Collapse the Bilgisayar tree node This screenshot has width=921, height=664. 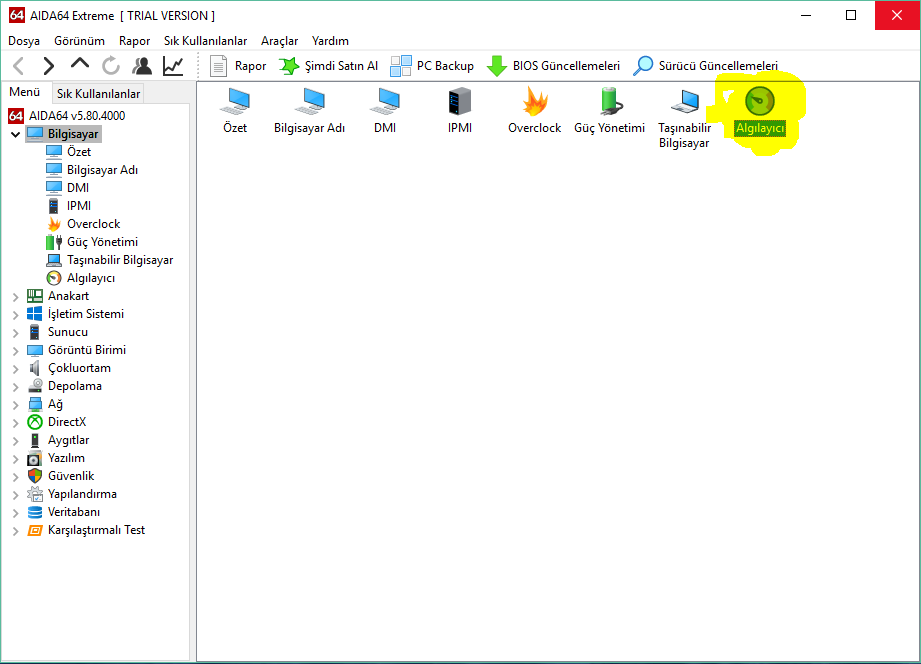[16, 135]
